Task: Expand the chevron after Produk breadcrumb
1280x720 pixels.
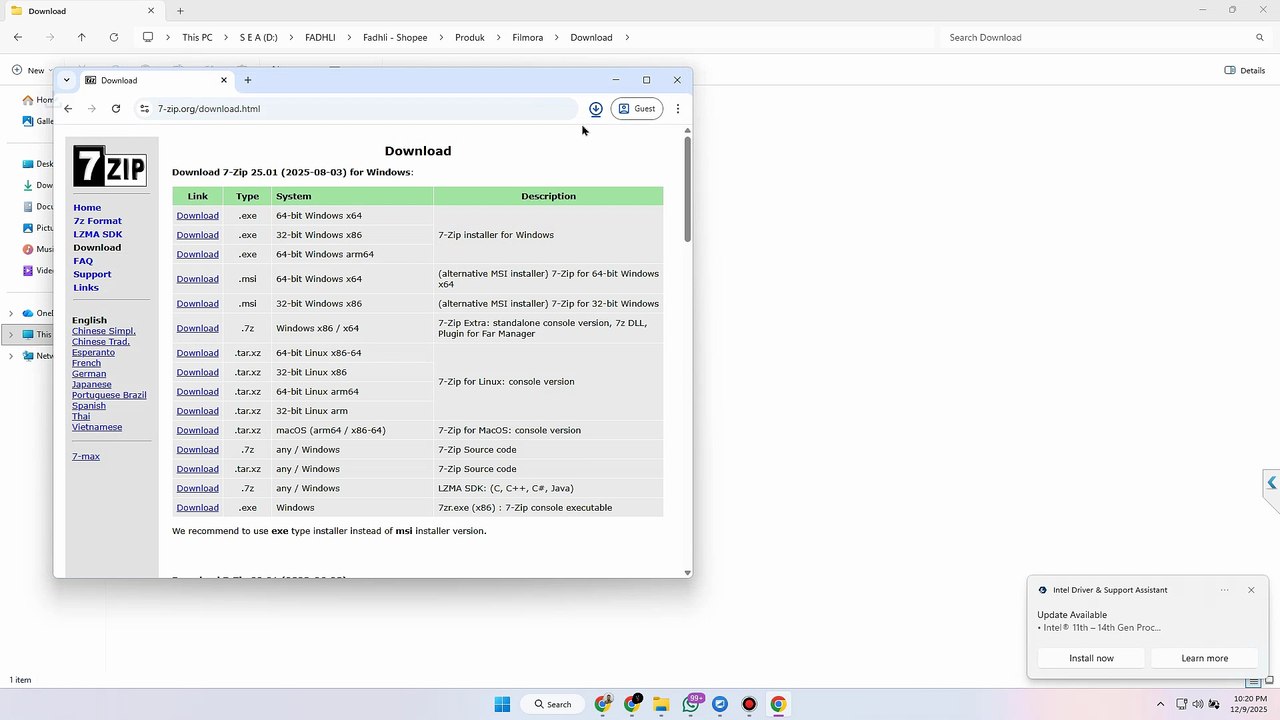Action: (498, 37)
